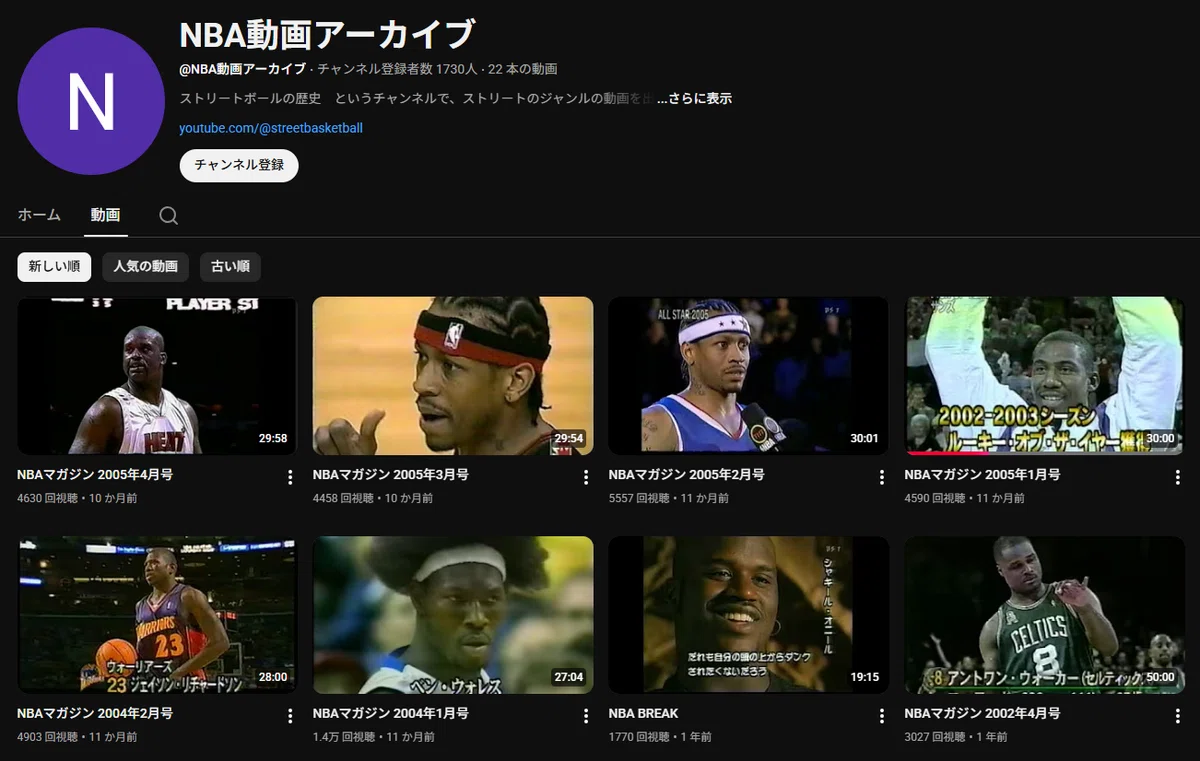Screen dimensions: 1200x761
Task: Open options menu for NBAマガジン 2005年3月号
Action: 586,478
